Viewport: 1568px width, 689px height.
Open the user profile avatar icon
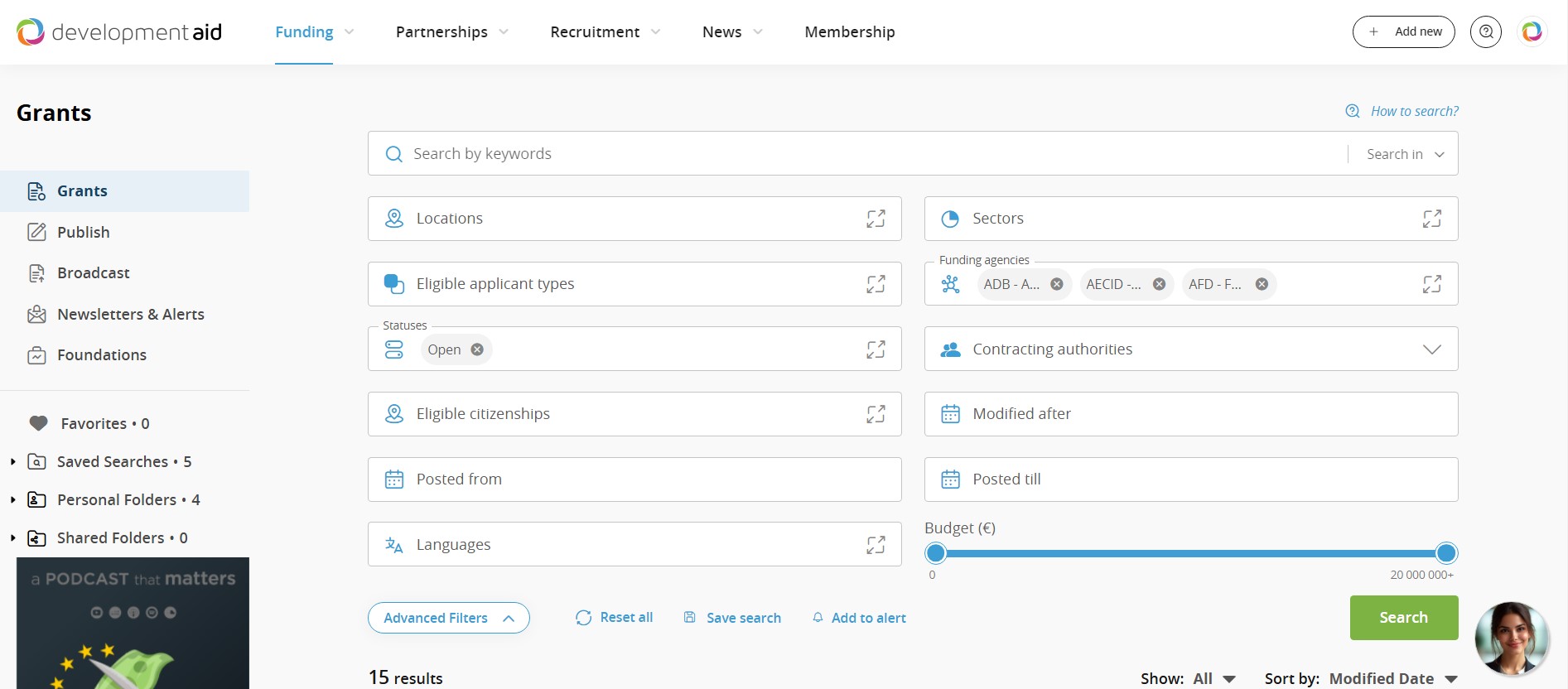tap(1532, 32)
